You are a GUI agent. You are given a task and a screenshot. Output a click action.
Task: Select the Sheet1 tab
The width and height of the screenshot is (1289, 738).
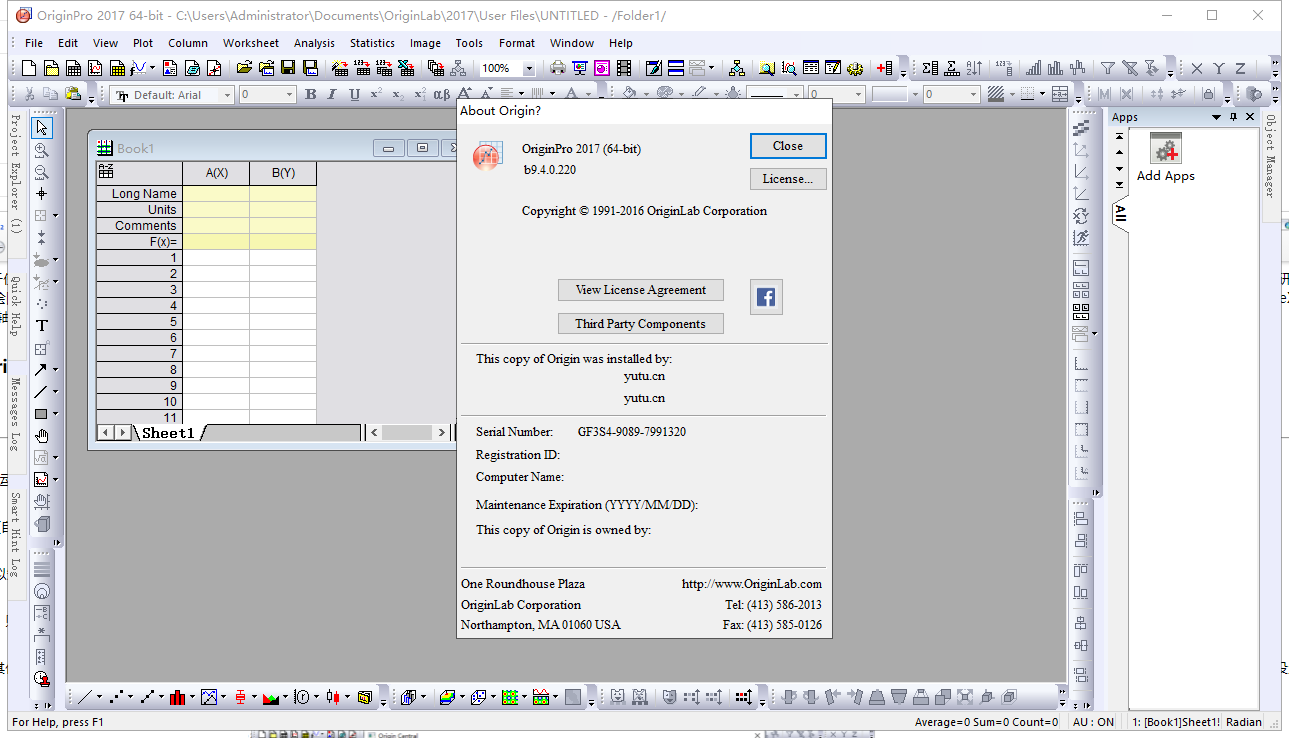(167, 433)
